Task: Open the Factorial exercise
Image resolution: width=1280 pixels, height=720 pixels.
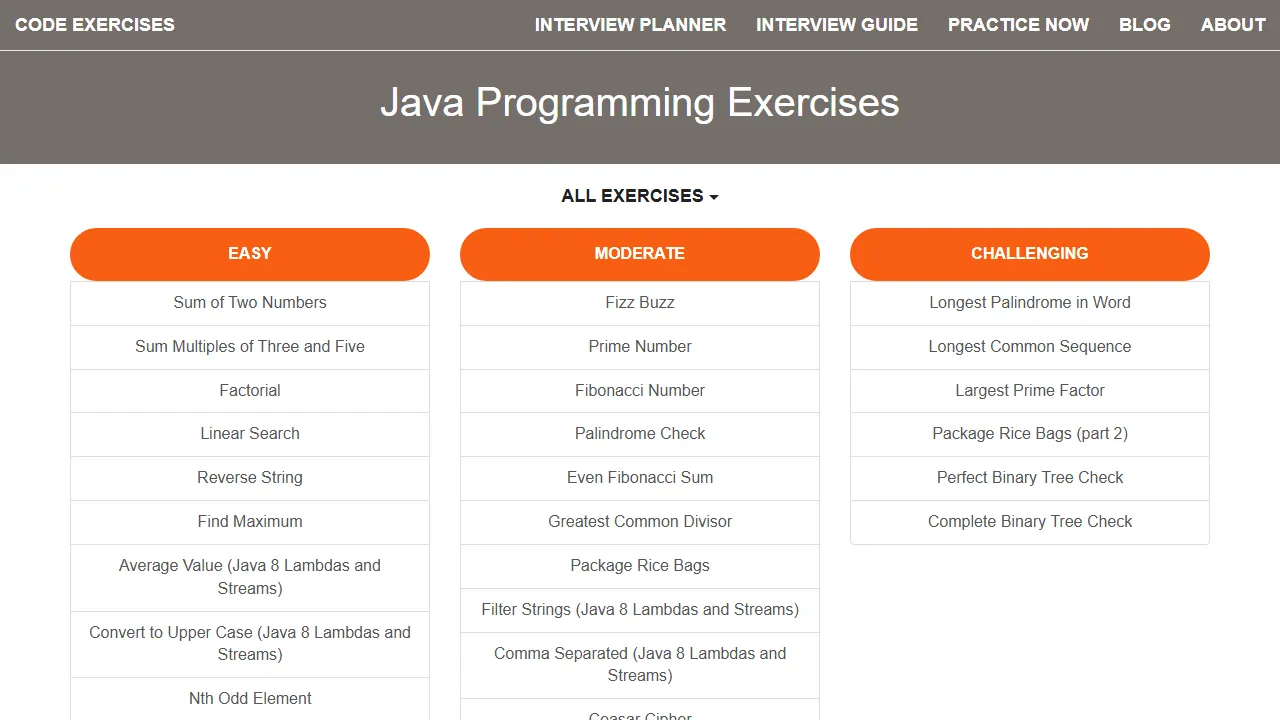Action: (250, 390)
